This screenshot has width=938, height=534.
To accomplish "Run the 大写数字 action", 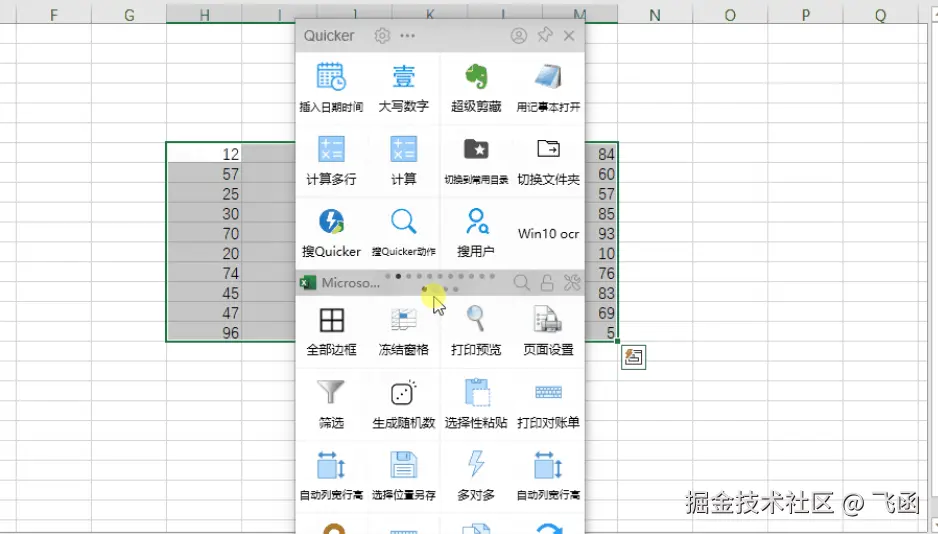I will pyautogui.click(x=404, y=88).
